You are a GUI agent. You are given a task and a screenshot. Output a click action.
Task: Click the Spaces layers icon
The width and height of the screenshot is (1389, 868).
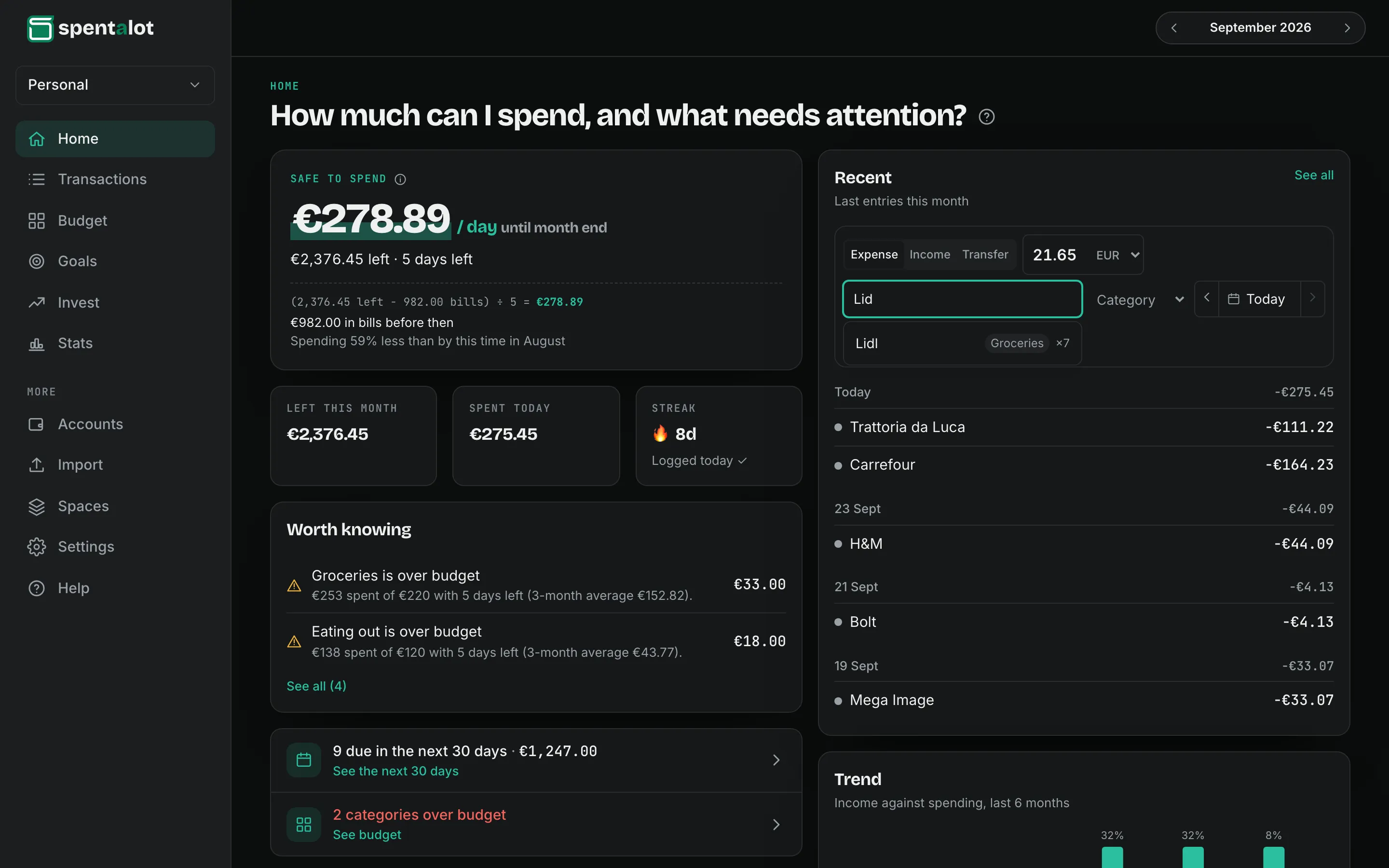click(37, 506)
